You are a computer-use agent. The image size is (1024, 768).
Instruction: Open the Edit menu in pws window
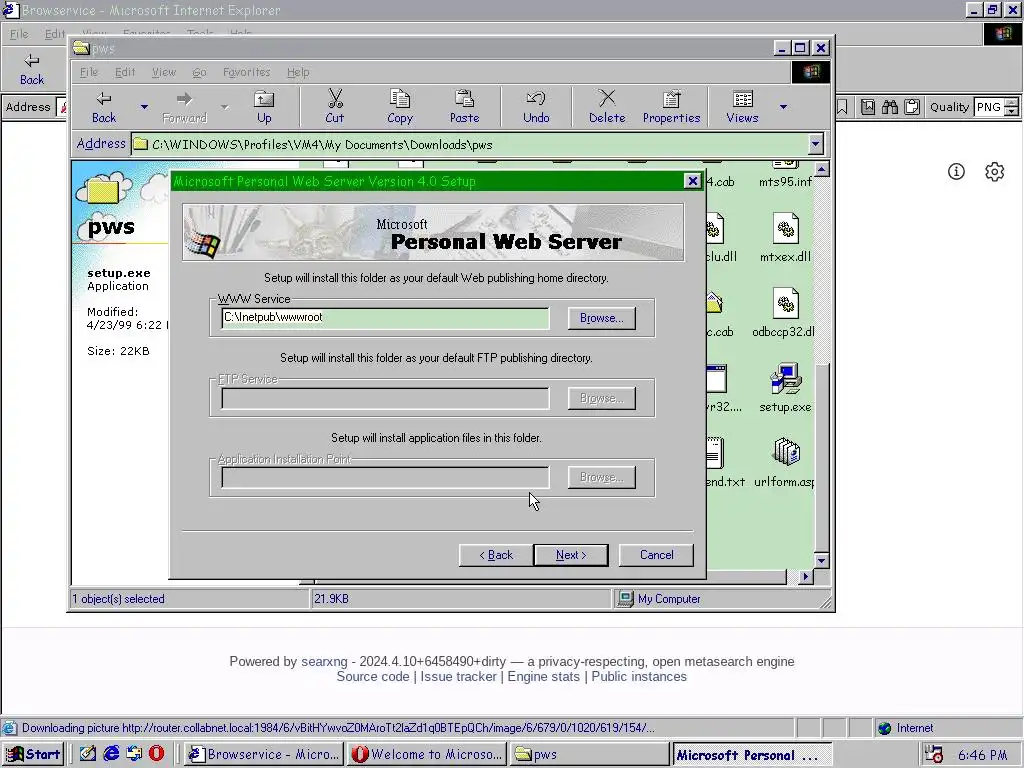point(125,72)
